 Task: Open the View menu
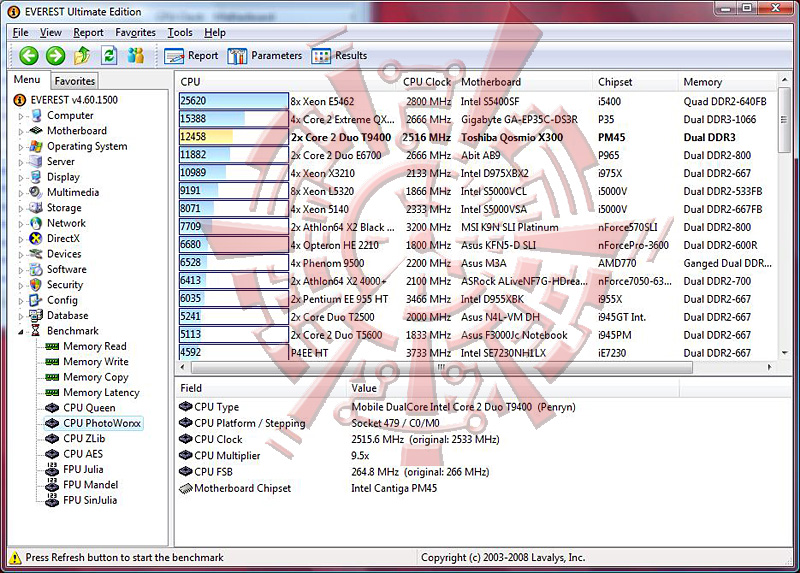point(51,33)
